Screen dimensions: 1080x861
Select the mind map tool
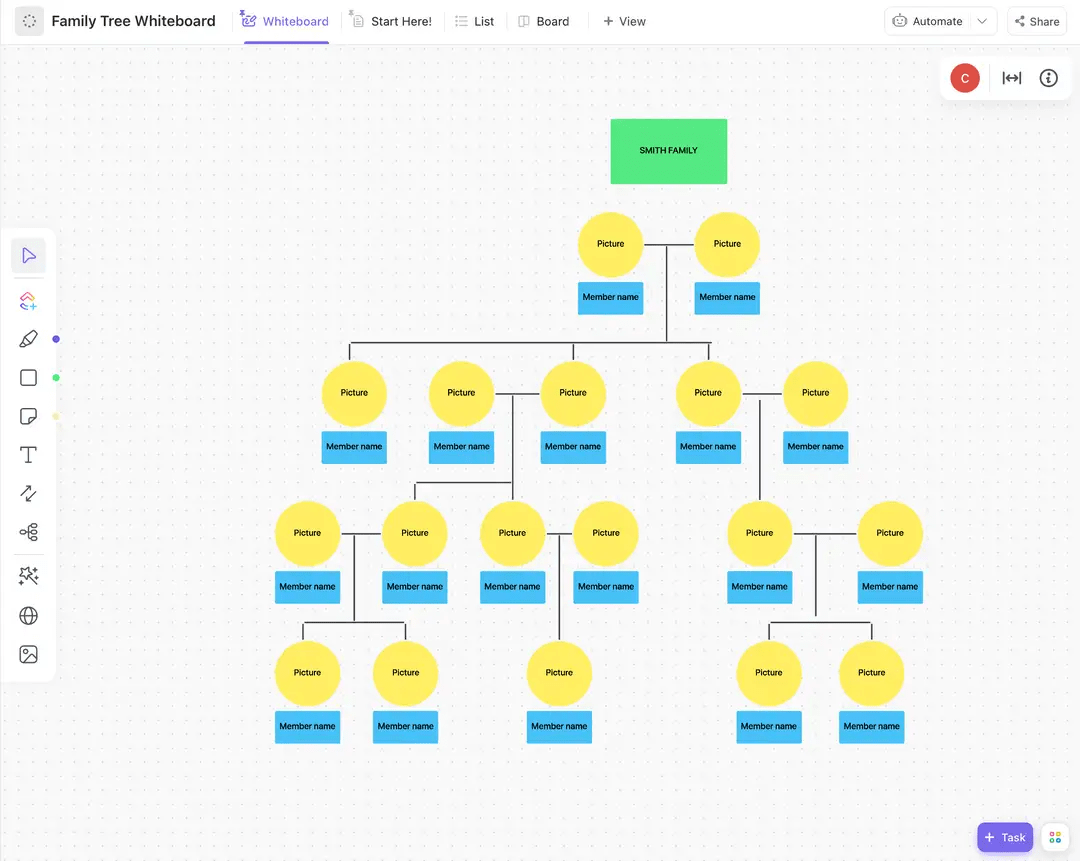click(28, 532)
